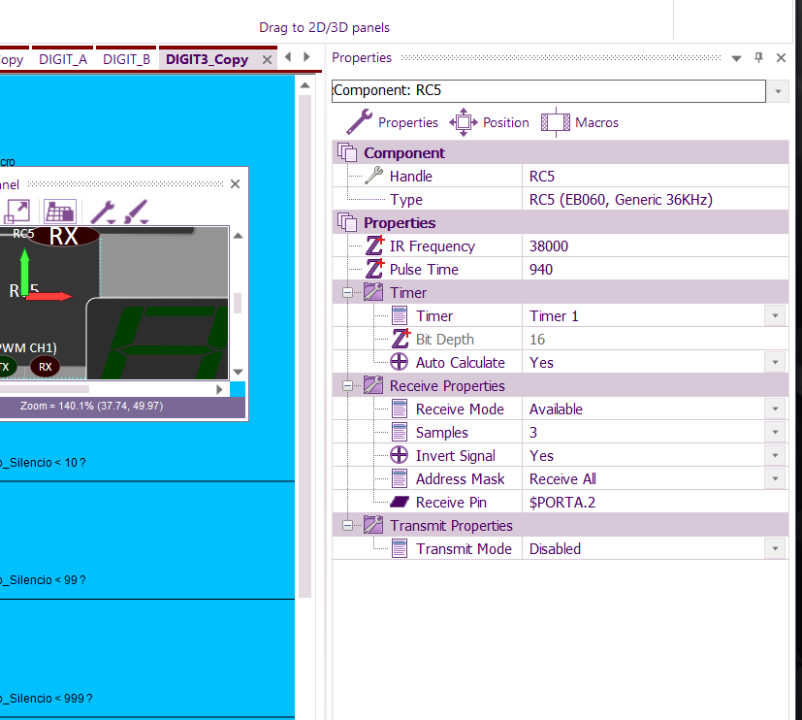Open the Component RC5 selector dropdown
Screen dimensions: 802x720
778,91
